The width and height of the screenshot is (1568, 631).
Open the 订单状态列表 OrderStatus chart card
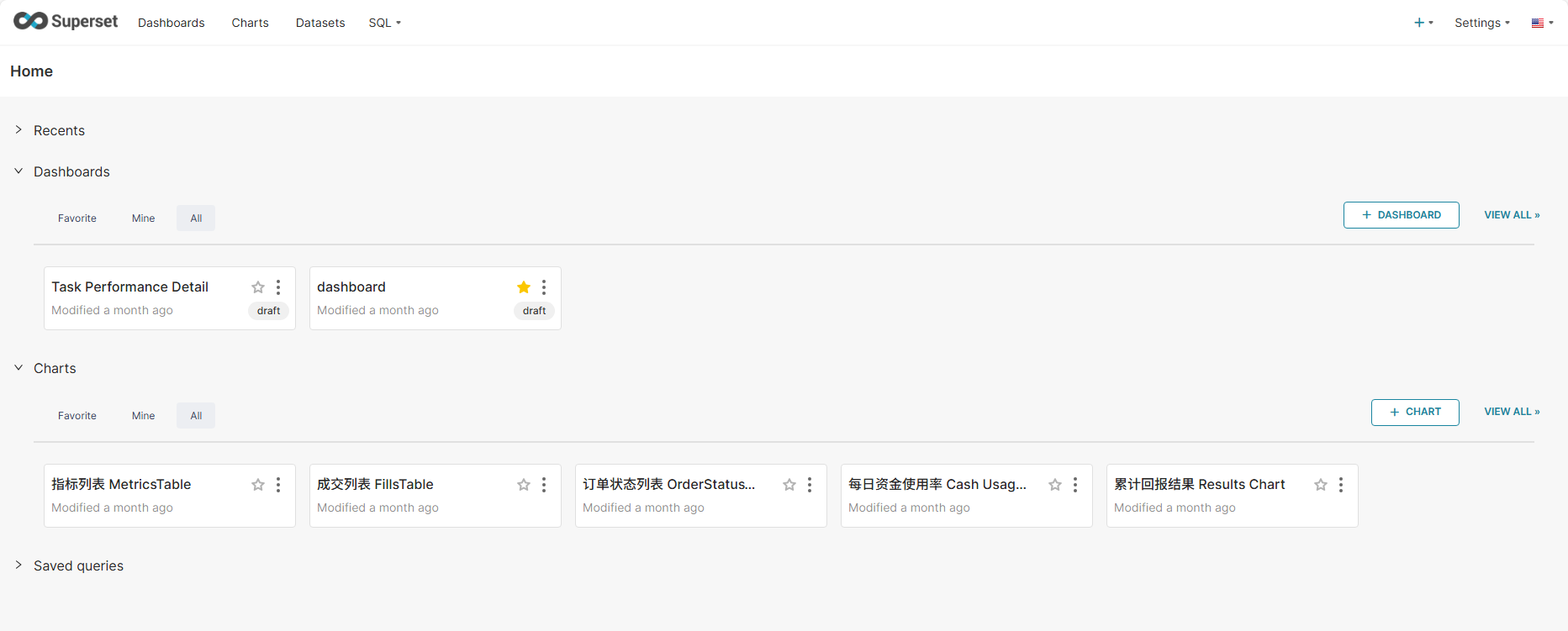[x=668, y=485]
